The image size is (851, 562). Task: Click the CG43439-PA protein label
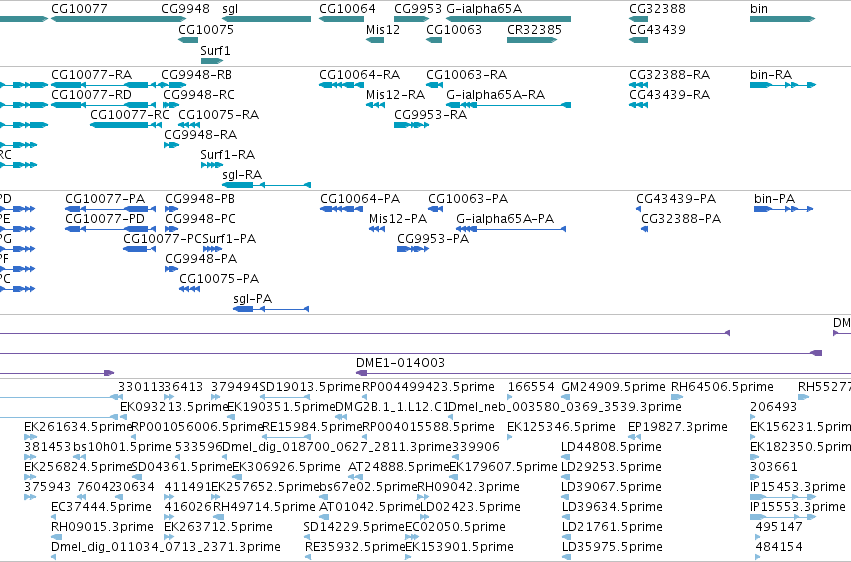tap(676, 199)
